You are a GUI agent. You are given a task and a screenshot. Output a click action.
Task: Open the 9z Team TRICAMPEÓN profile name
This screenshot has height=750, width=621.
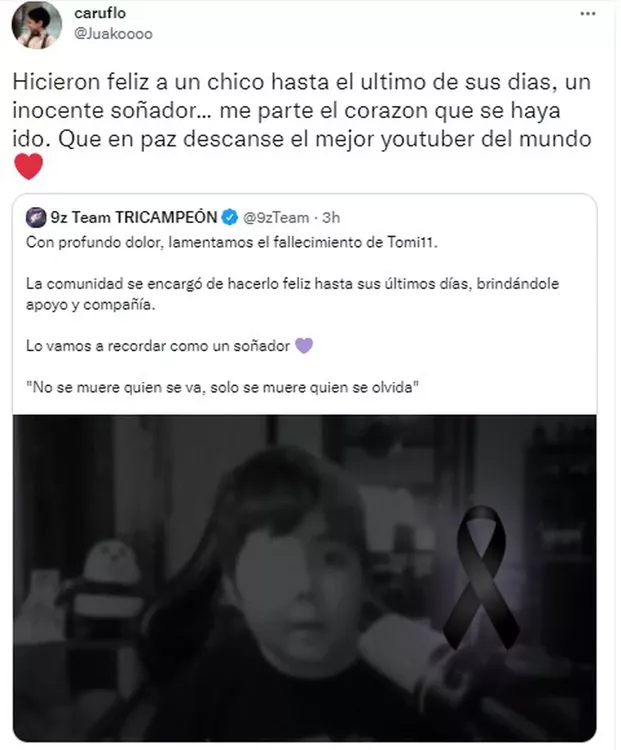134,218
